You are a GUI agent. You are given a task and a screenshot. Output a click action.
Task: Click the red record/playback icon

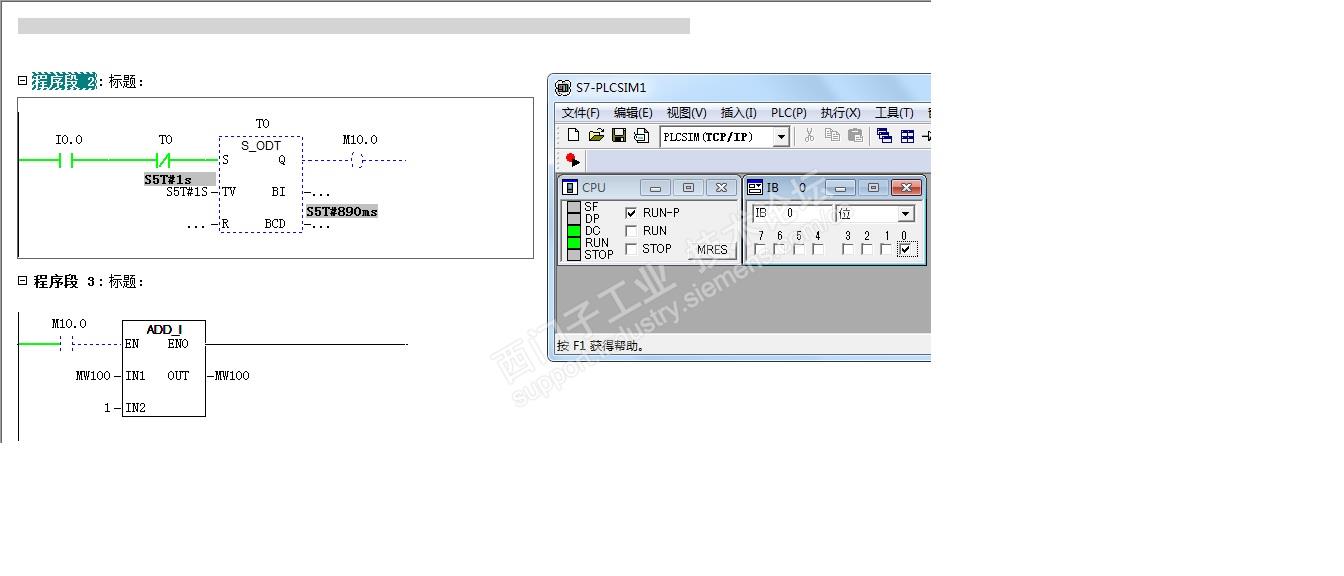[x=572, y=160]
